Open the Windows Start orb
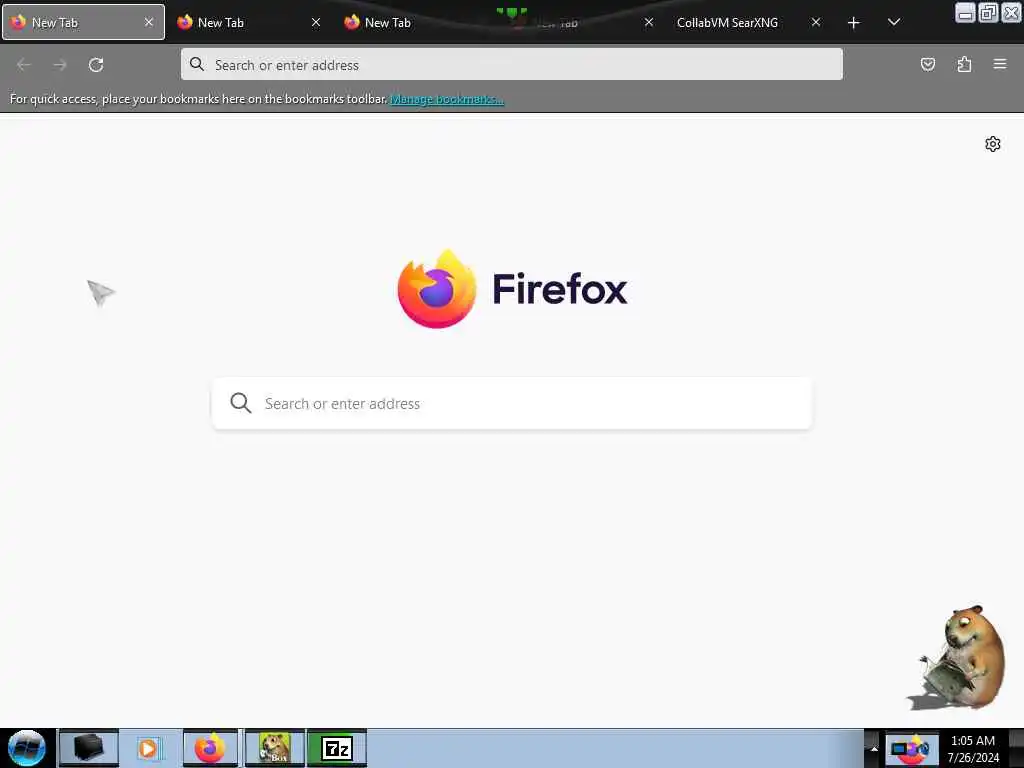1024x768 pixels. coord(27,748)
